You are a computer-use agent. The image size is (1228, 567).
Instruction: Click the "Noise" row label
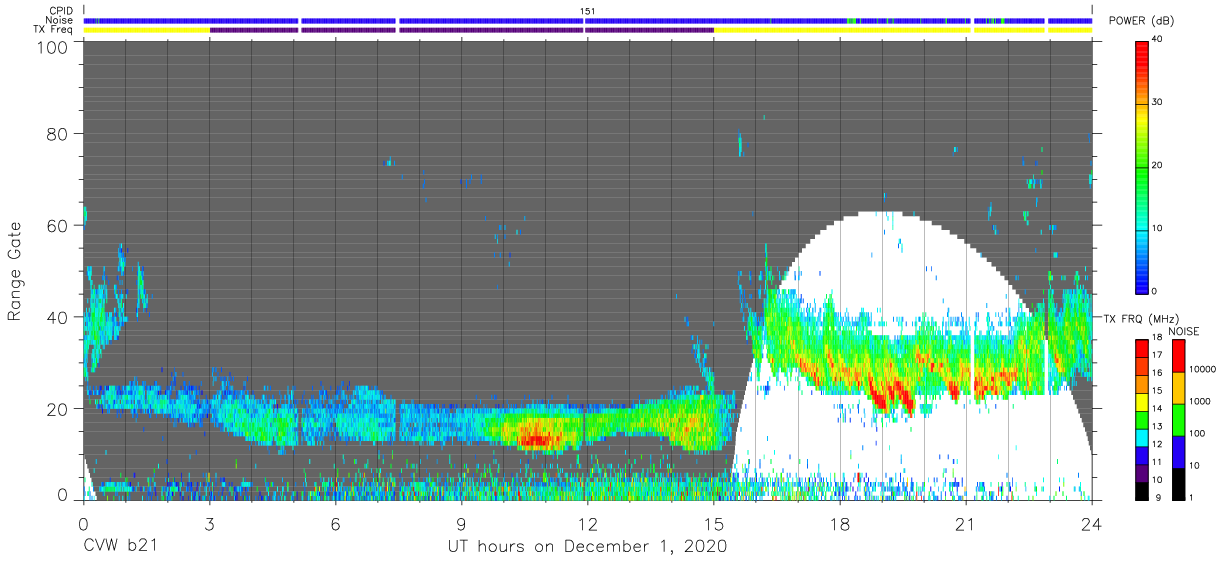click(60, 20)
